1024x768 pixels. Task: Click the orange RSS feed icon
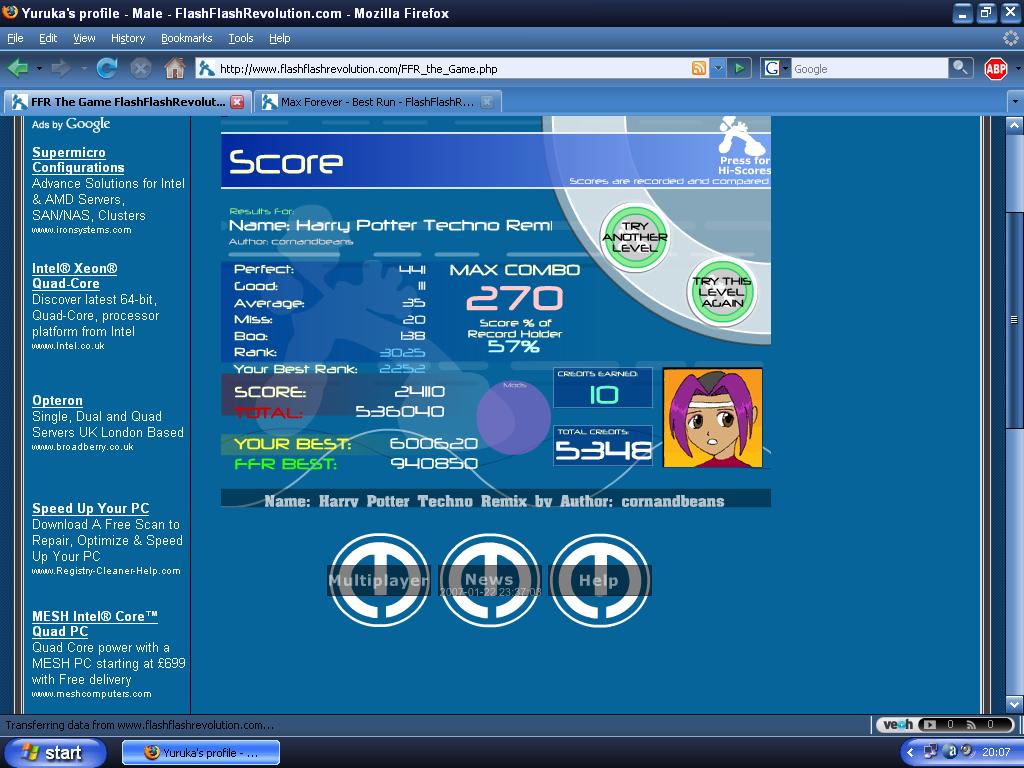(x=699, y=68)
